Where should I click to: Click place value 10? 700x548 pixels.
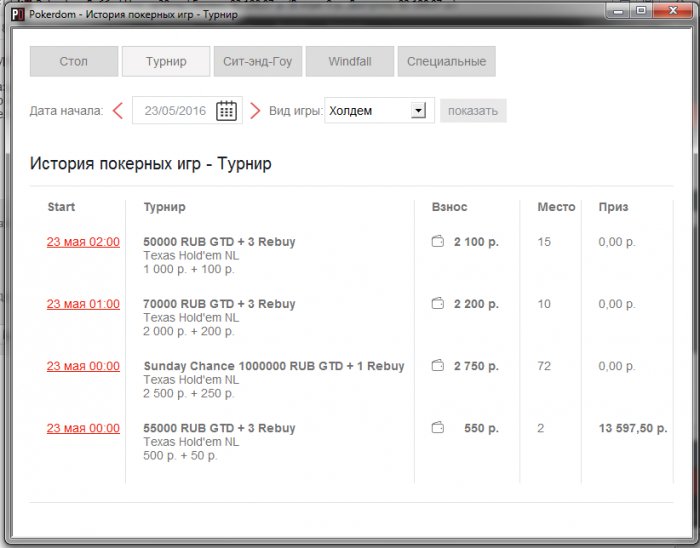click(x=544, y=304)
